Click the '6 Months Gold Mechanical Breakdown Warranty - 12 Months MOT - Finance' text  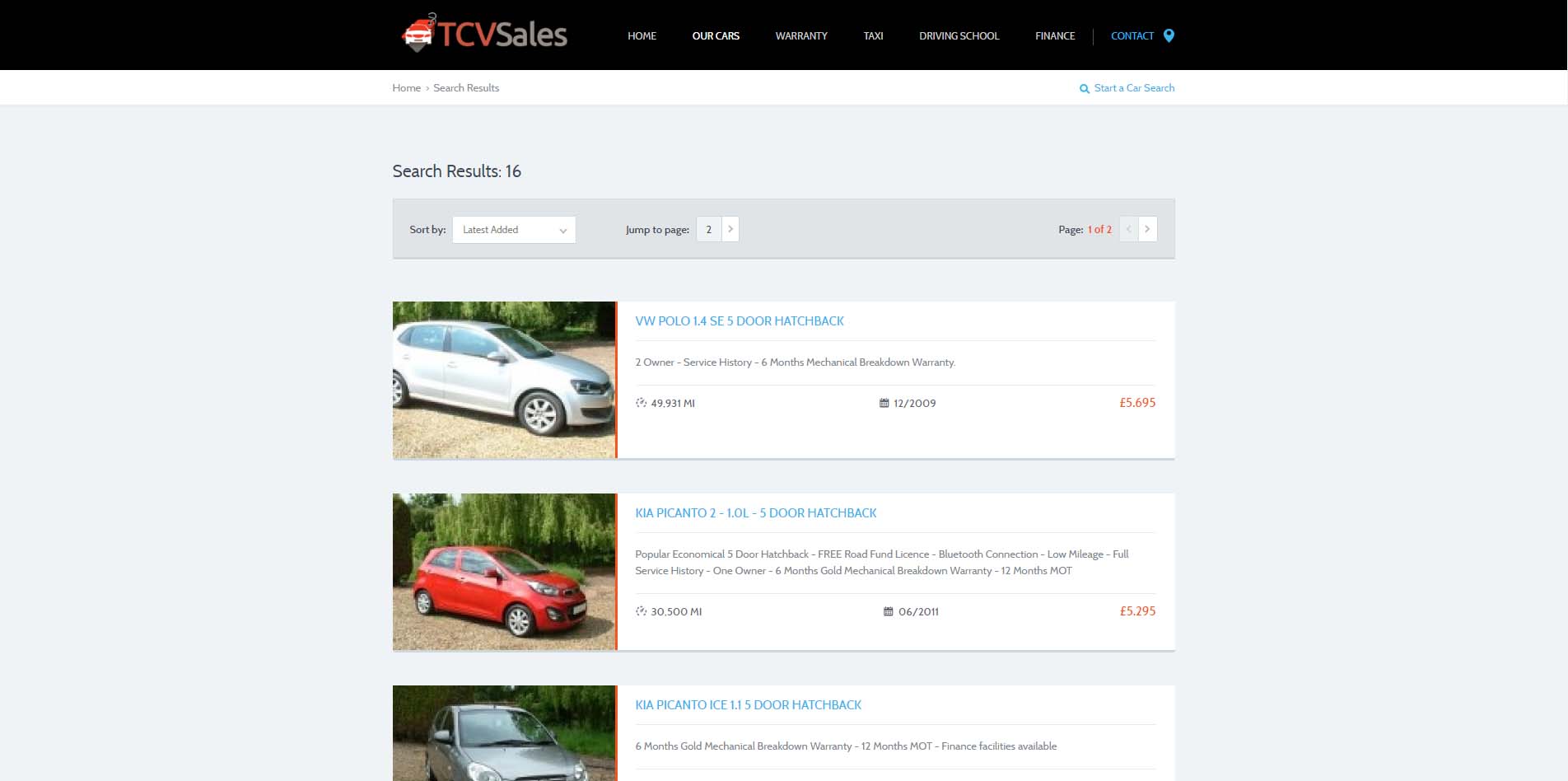point(846,746)
